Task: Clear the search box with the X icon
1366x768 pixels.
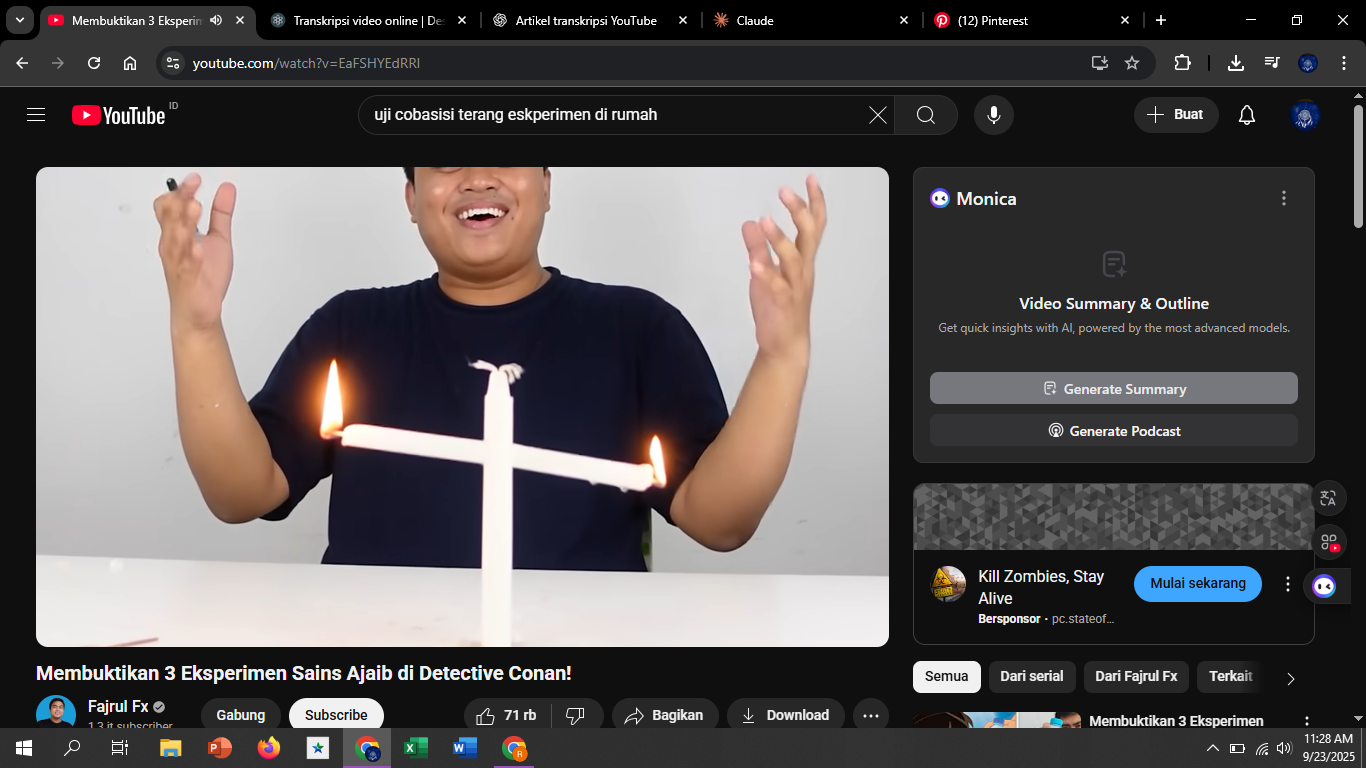Action: click(878, 114)
